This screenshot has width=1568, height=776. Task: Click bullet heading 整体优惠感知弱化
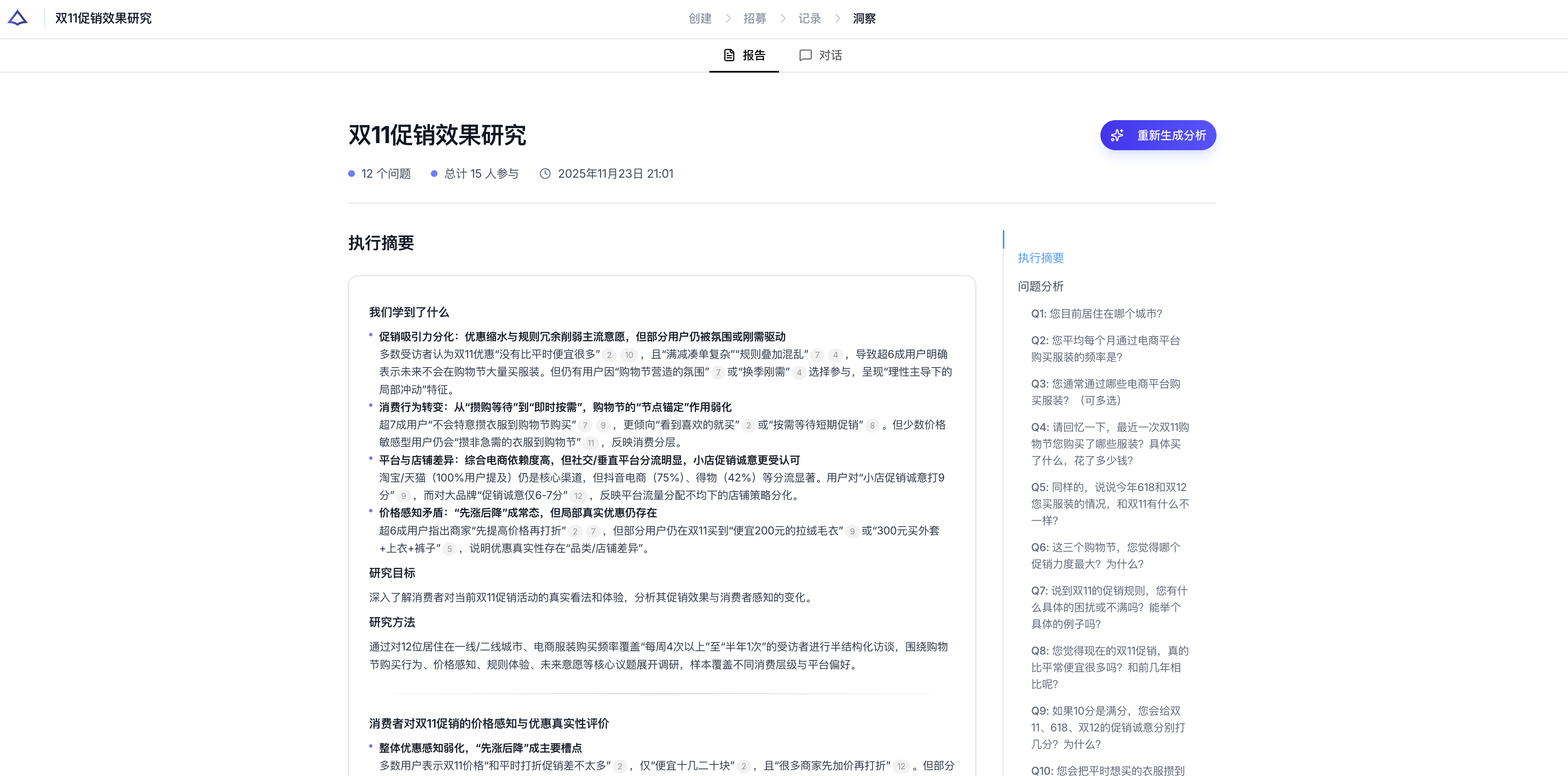[480, 748]
